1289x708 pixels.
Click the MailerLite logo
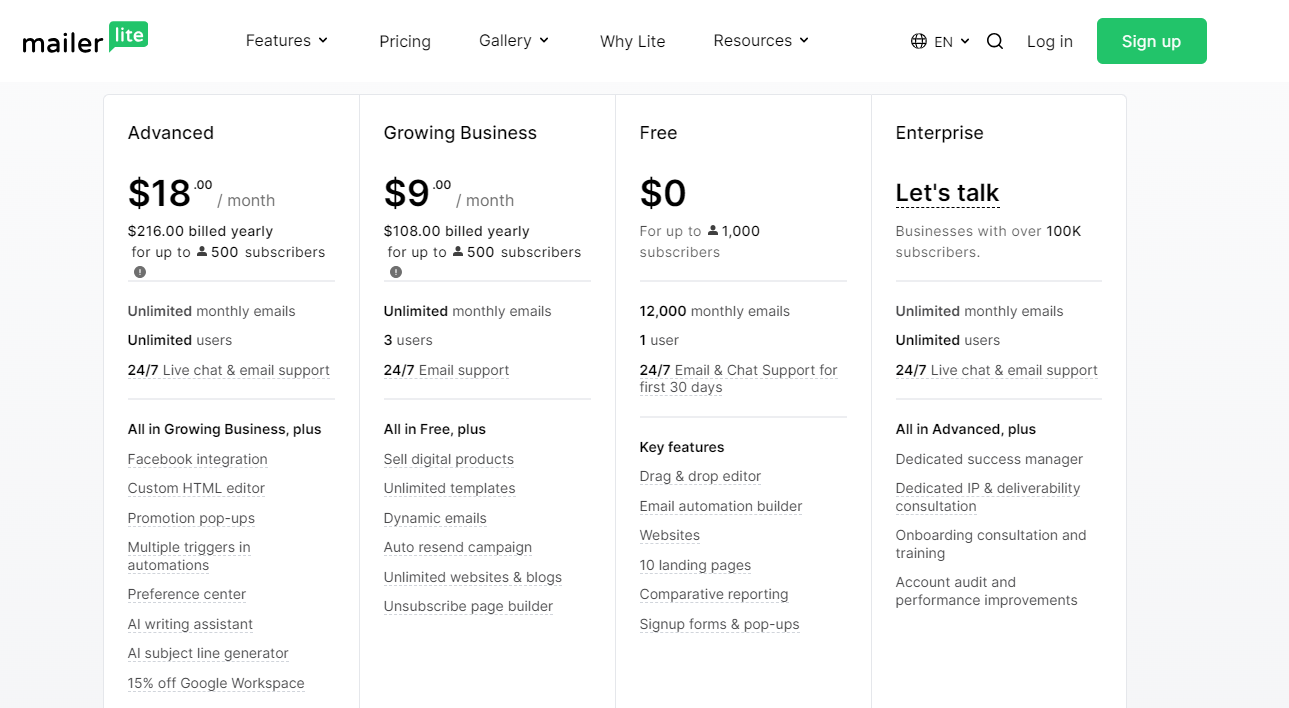click(85, 40)
